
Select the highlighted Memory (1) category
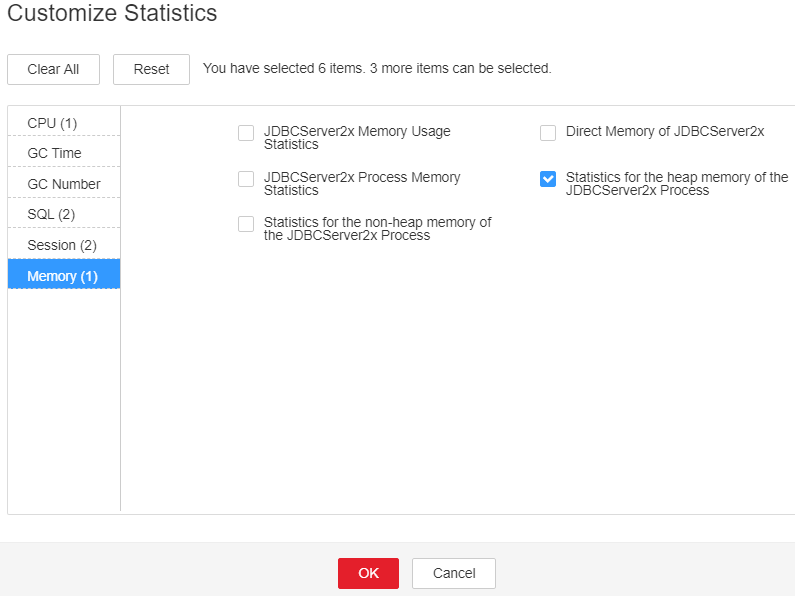[64, 276]
